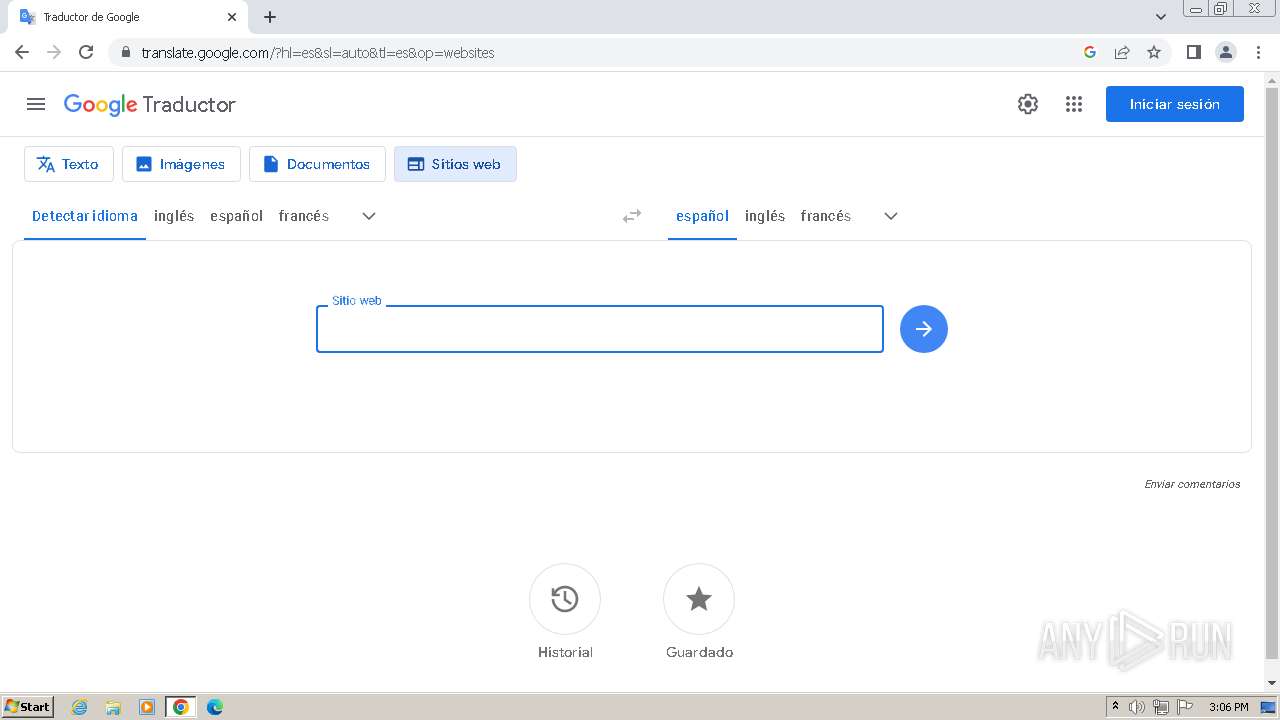Image resolution: width=1280 pixels, height=720 pixels.
Task: Click the blue arrow translate-site button
Action: (924, 329)
